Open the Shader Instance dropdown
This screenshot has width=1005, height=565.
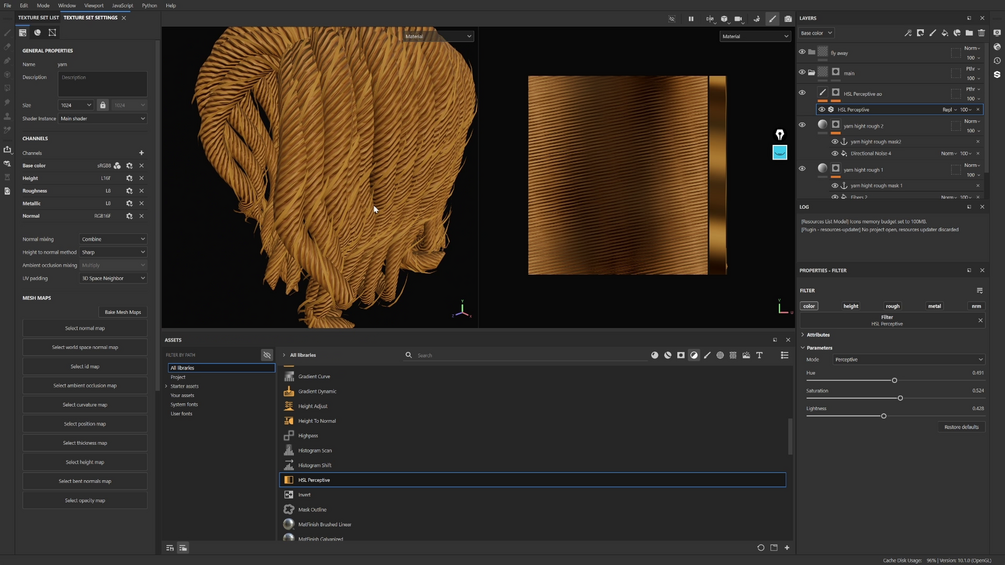[x=102, y=119]
